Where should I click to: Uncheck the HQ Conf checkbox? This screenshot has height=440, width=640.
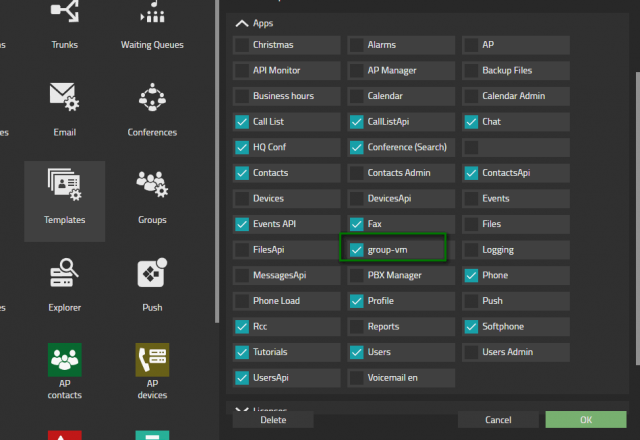(242, 147)
